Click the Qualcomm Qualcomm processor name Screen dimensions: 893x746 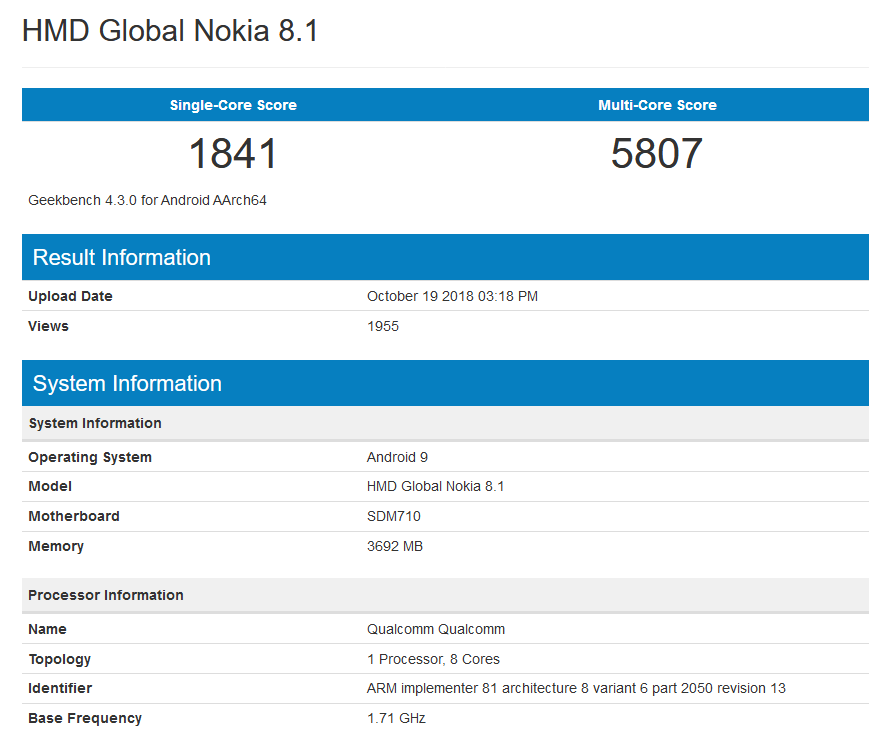(436, 629)
